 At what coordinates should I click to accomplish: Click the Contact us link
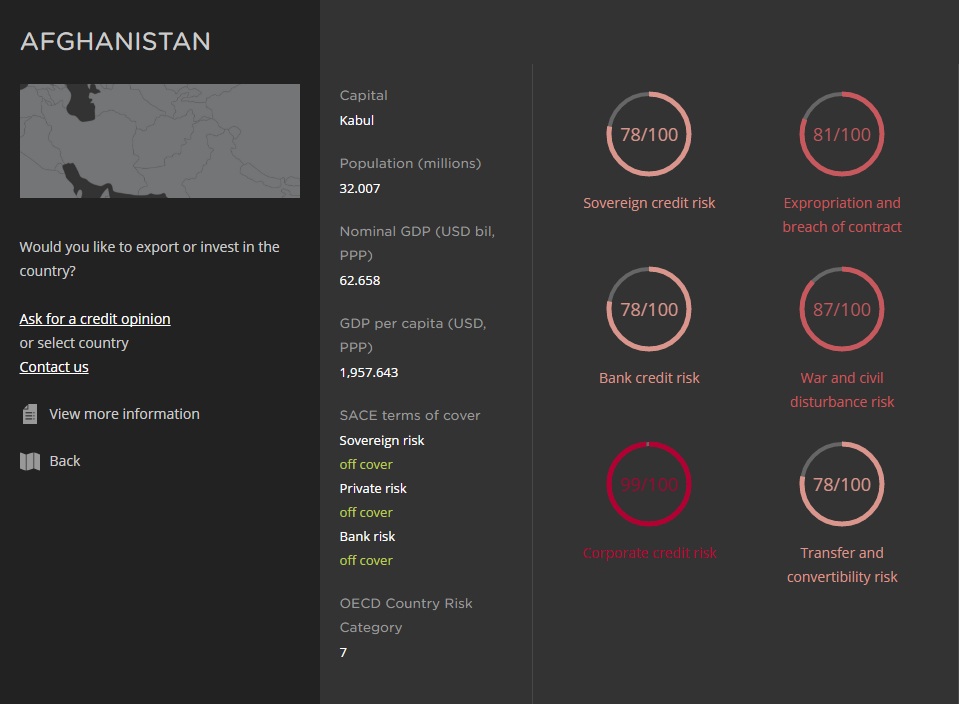(54, 367)
